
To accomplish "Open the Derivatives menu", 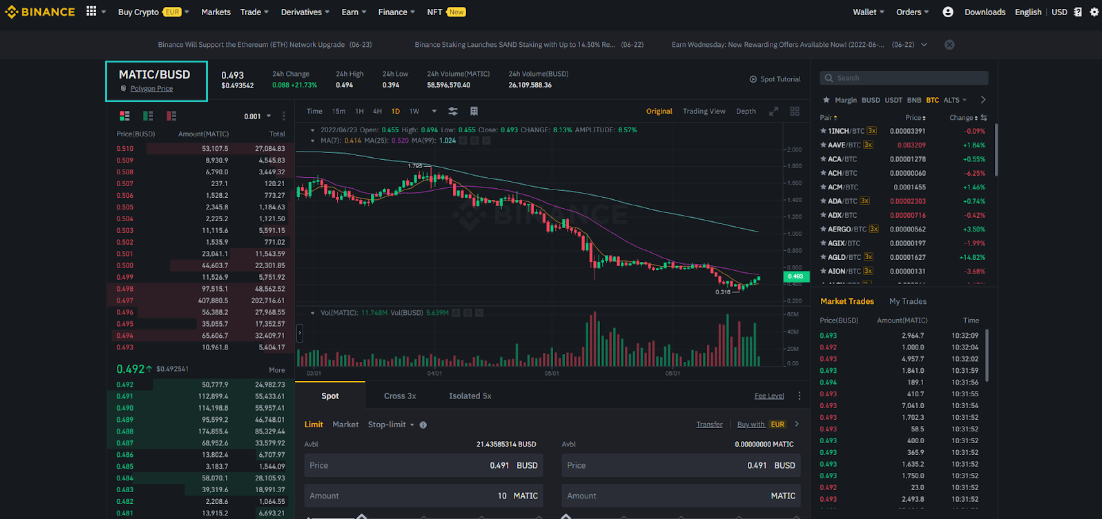I will pos(306,12).
